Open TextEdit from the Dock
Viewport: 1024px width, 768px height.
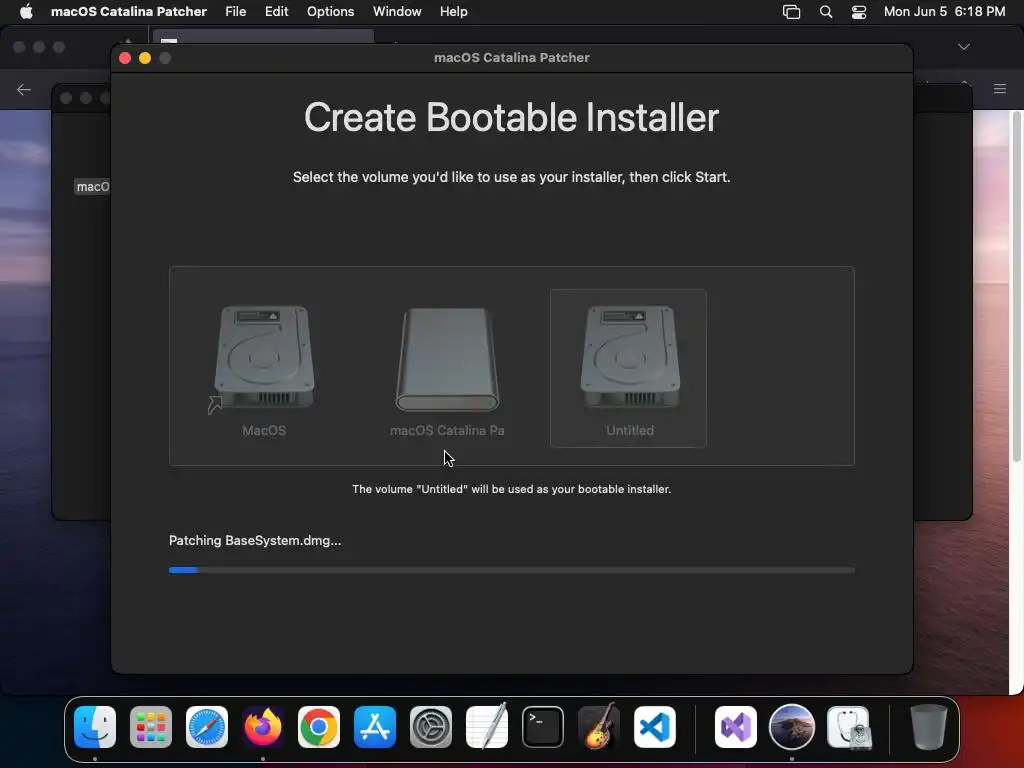487,727
